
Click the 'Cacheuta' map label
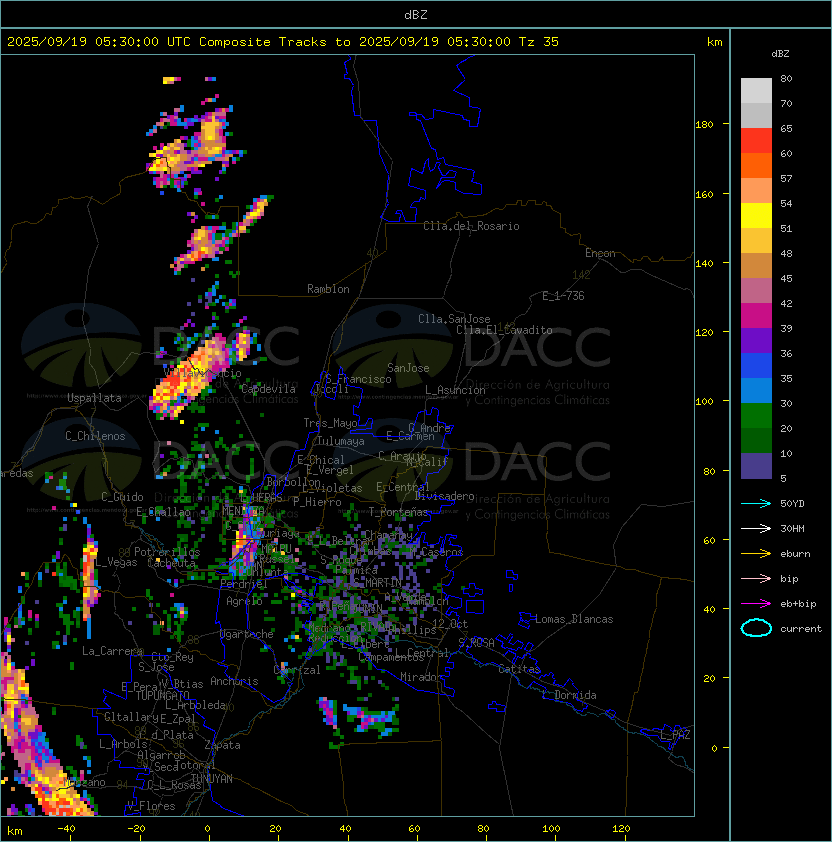click(x=171, y=563)
